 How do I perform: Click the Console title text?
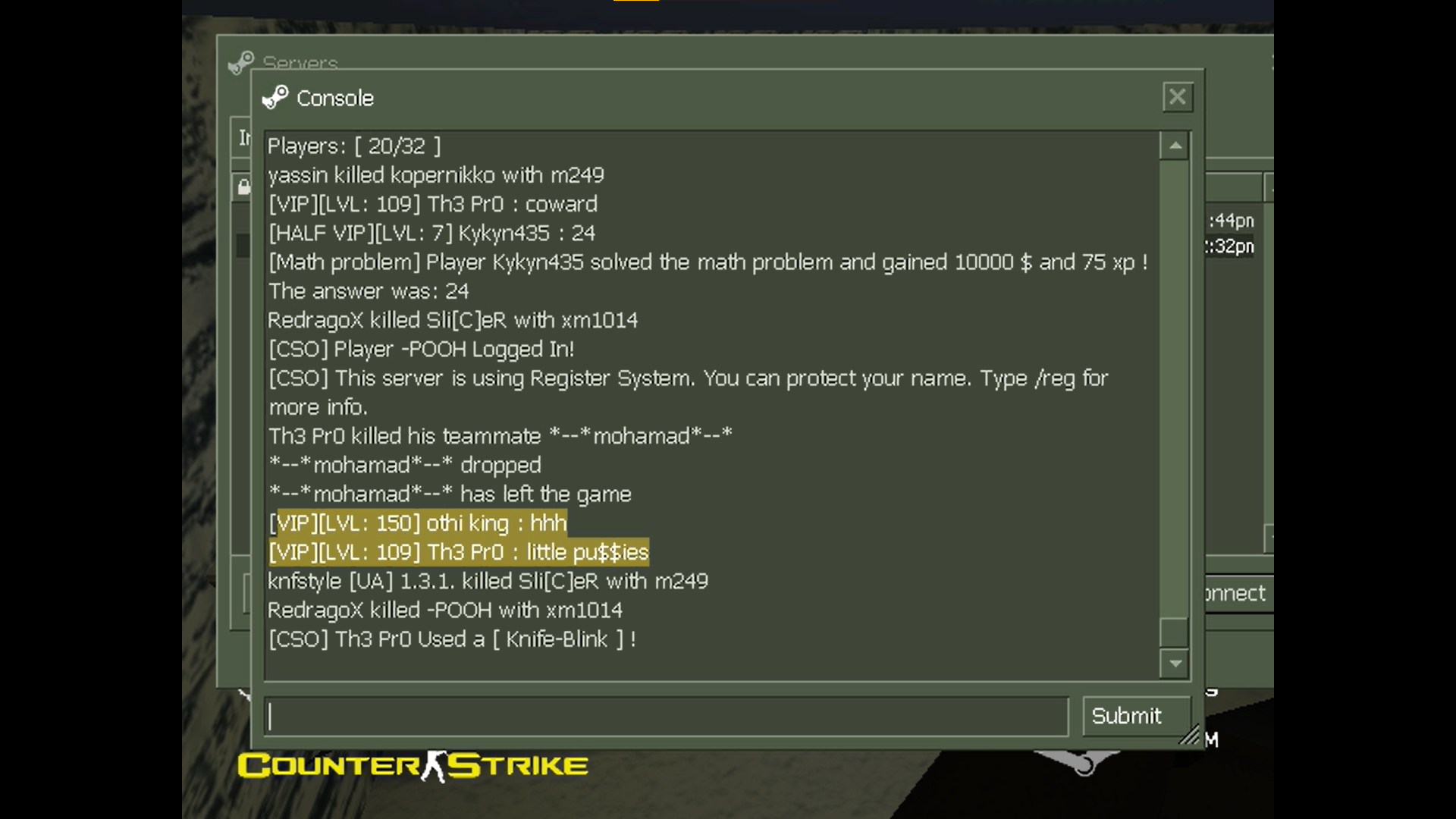tap(335, 99)
